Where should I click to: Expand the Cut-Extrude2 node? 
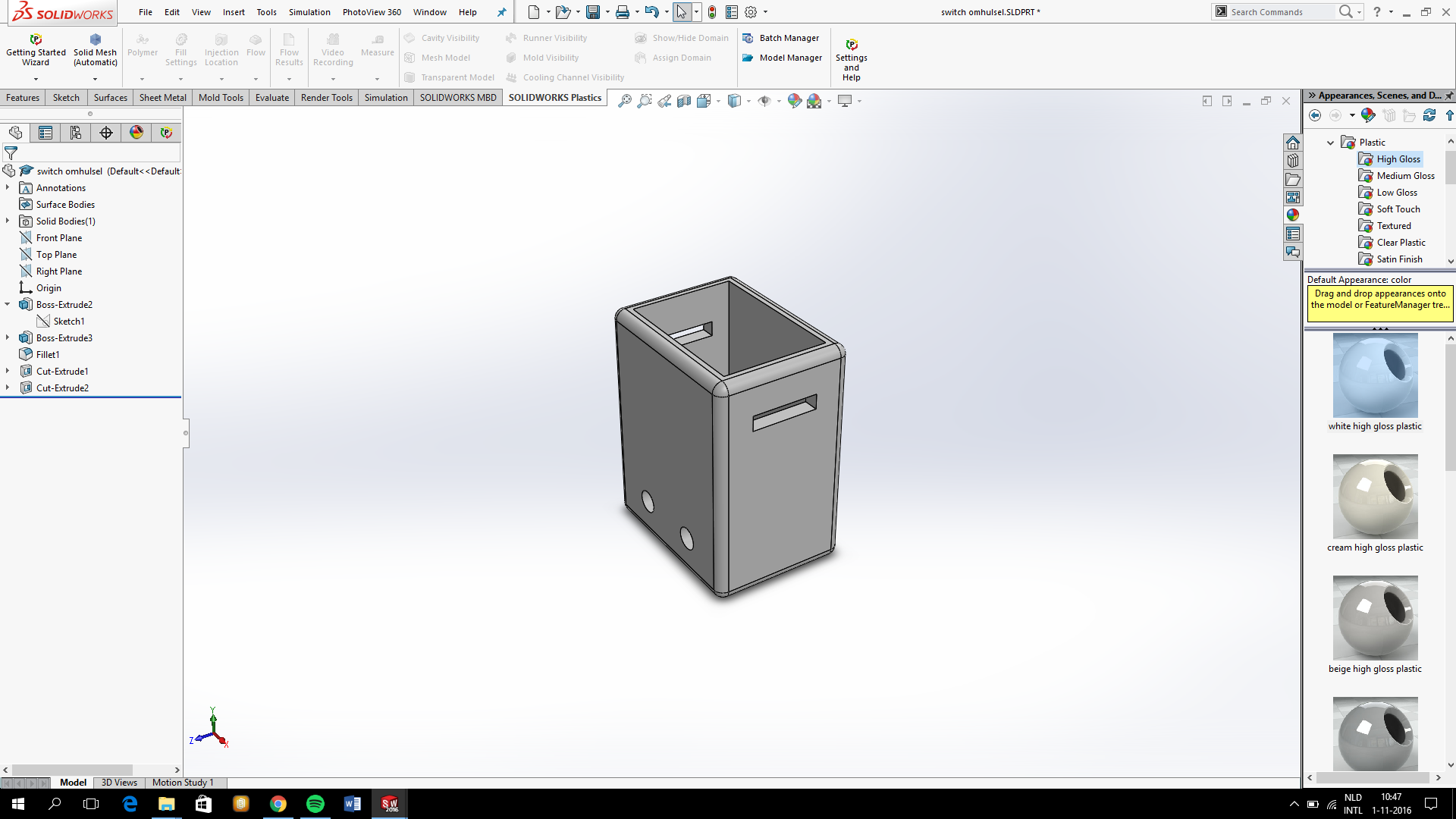tap(8, 388)
